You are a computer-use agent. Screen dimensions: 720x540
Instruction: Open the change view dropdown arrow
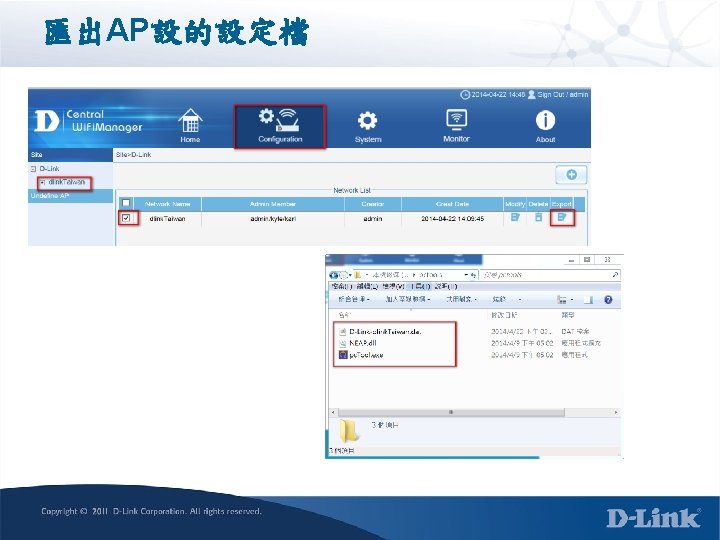[x=572, y=300]
